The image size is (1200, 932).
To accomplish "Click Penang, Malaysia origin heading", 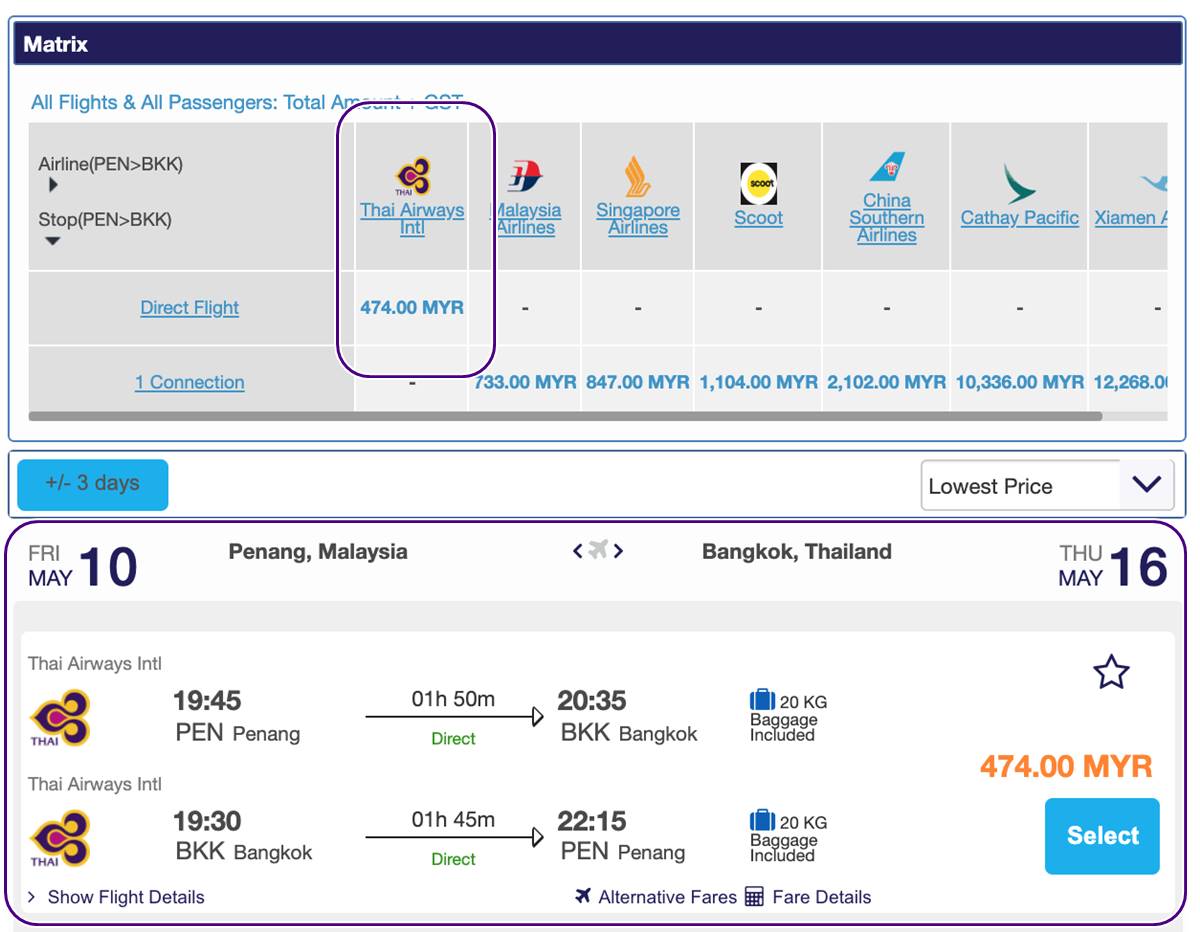I will click(318, 551).
